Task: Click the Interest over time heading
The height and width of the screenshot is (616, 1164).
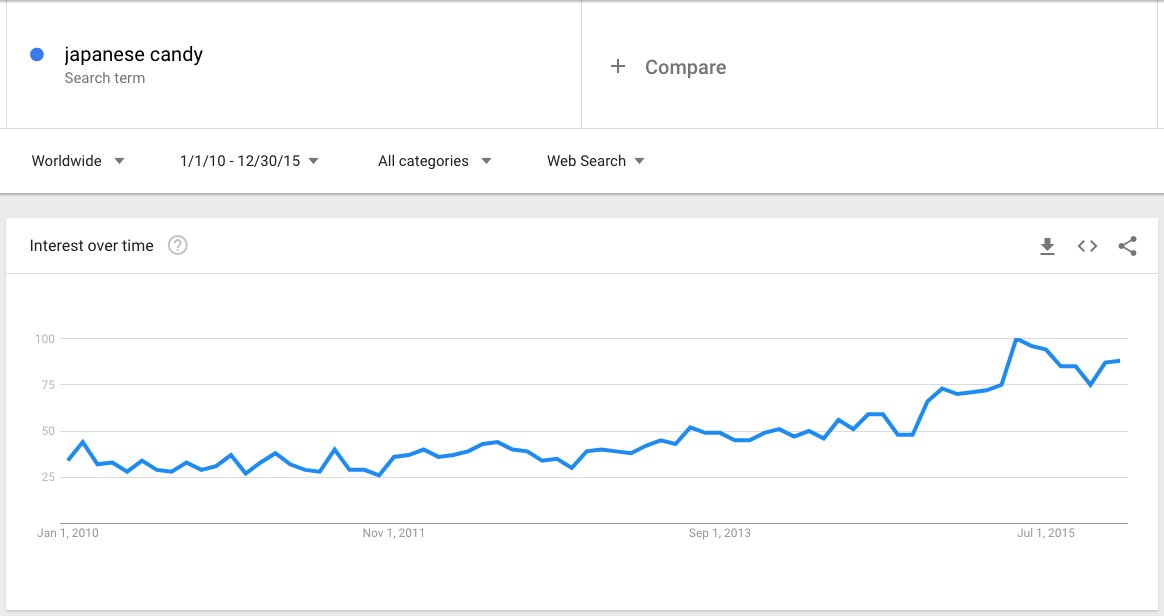Action: pos(91,246)
